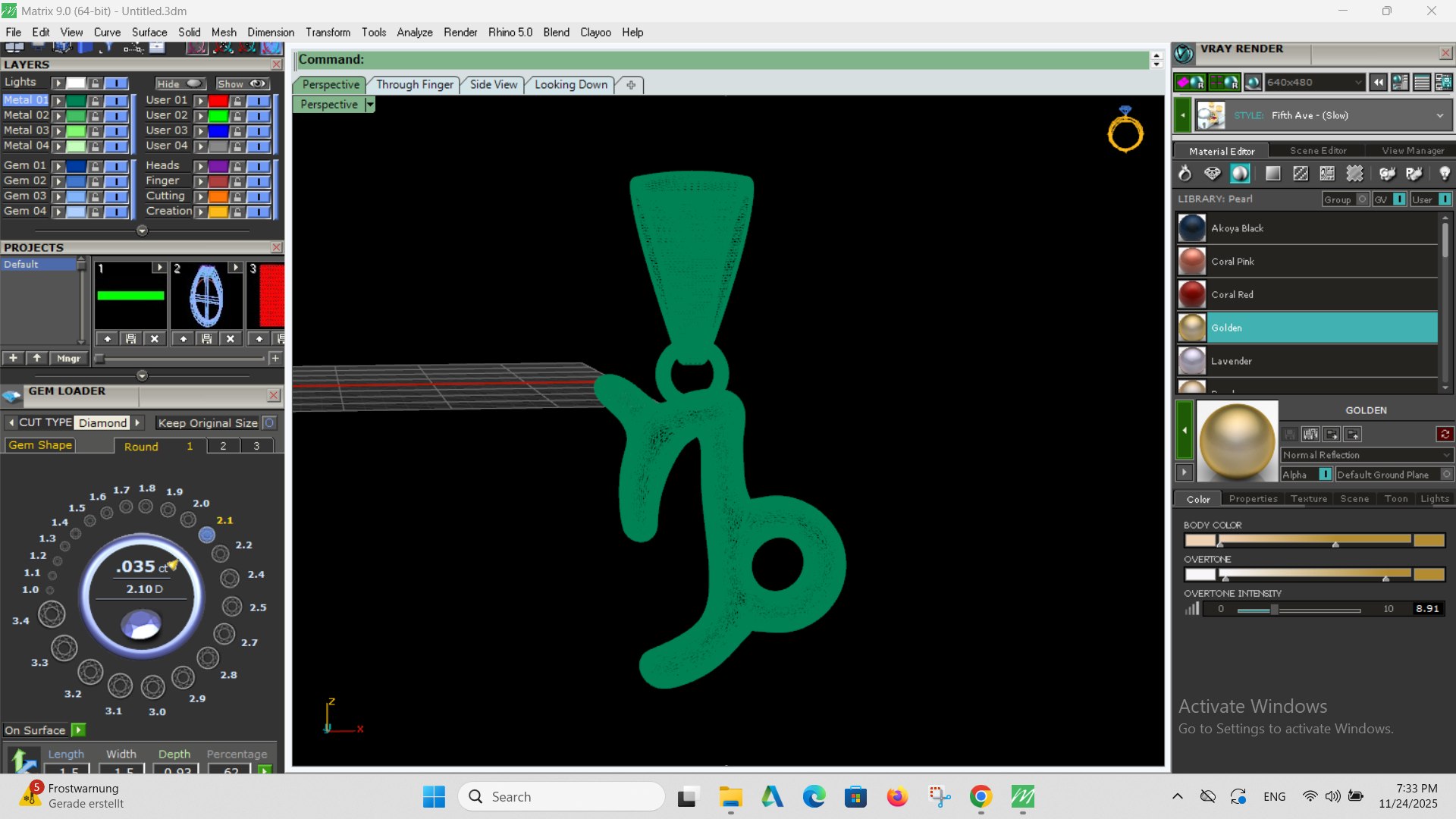The height and width of the screenshot is (819, 1456).
Task: Click the Gem Loader diamond icon
Action: [x=12, y=395]
